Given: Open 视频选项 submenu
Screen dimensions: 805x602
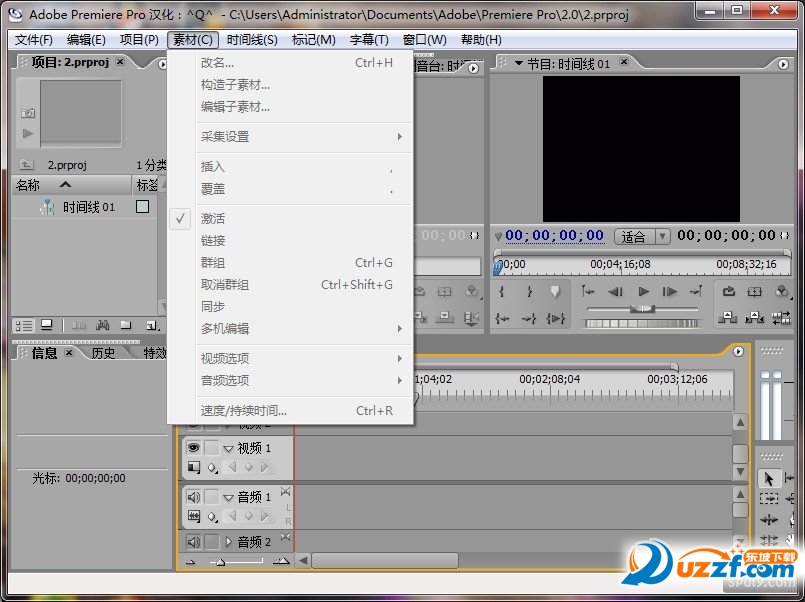Looking at the screenshot, I should 305,358.
